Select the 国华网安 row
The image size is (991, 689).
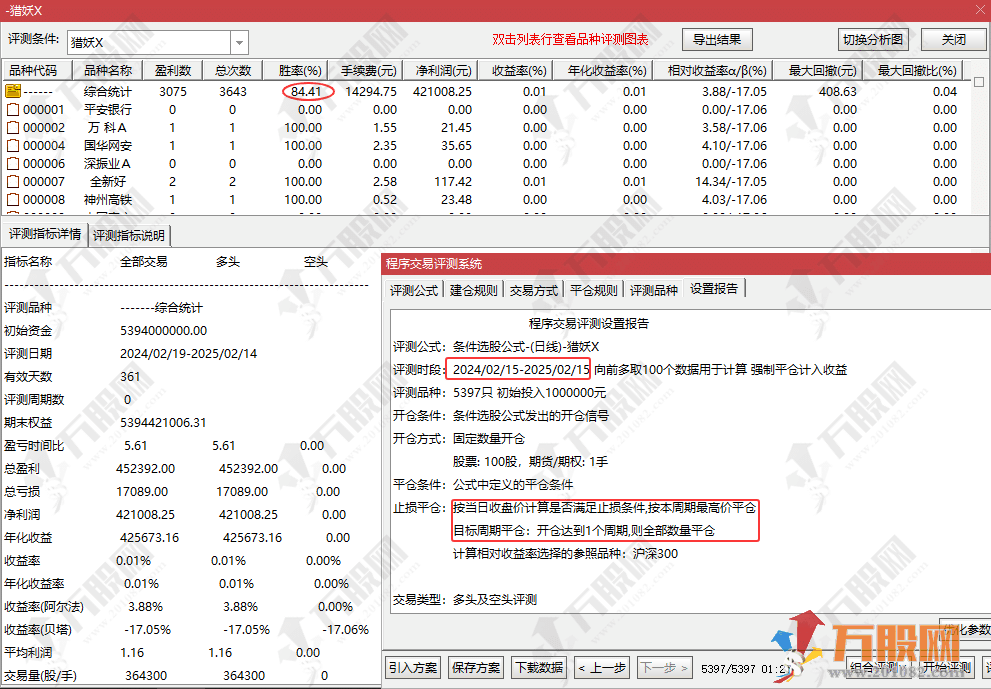[487, 145]
